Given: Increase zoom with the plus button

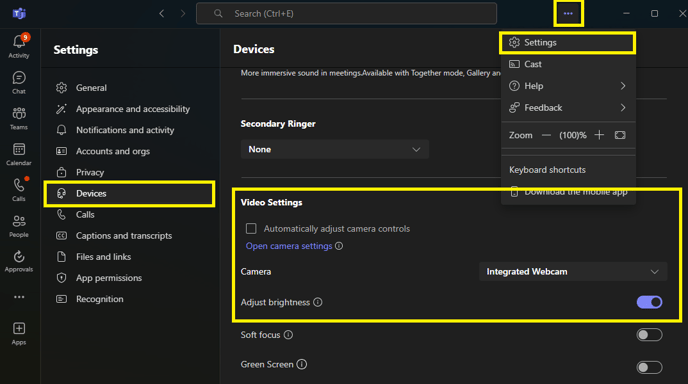Looking at the screenshot, I should coord(599,135).
